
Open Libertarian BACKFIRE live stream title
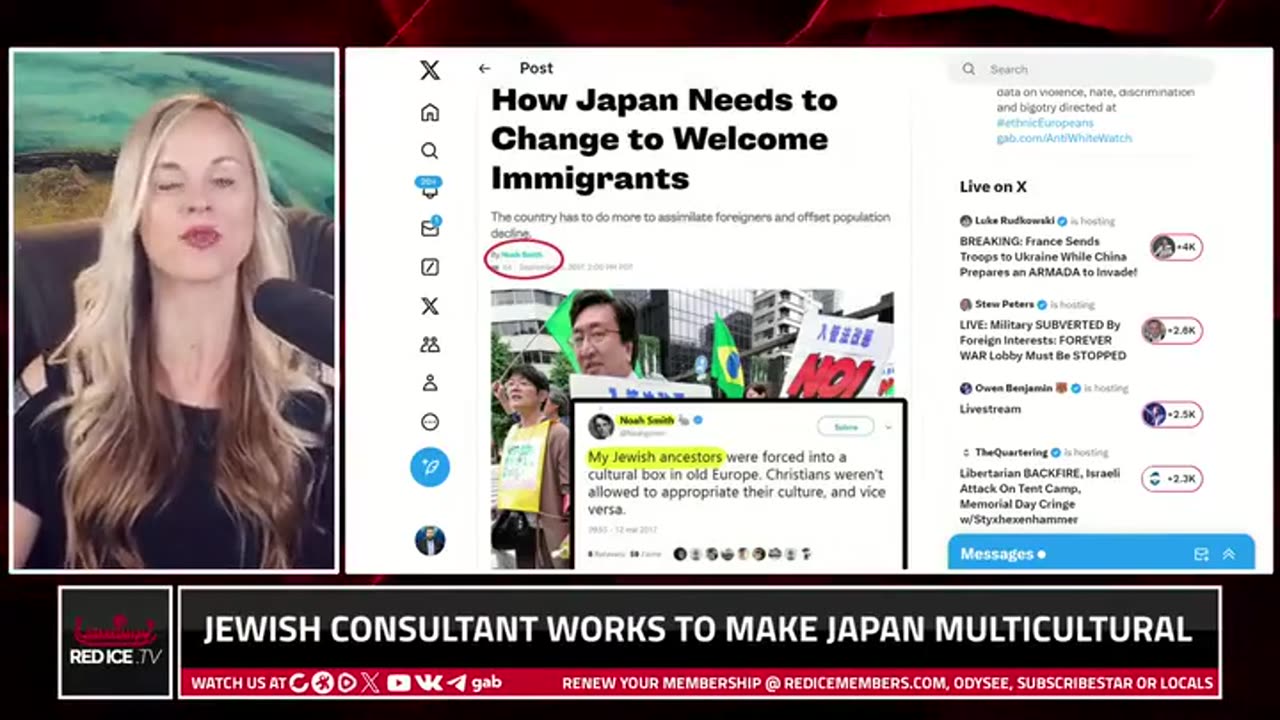click(1040, 496)
